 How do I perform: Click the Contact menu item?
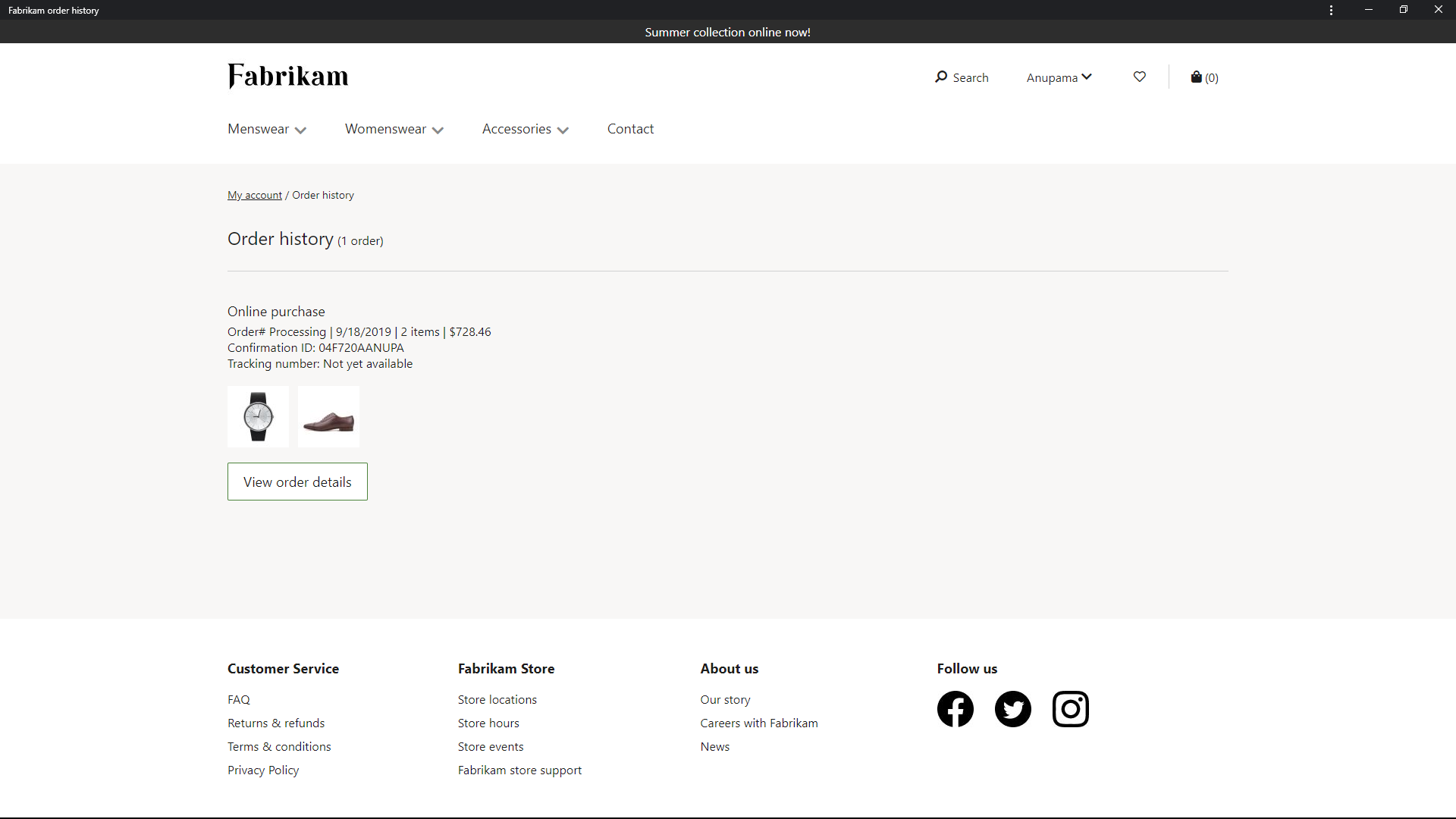point(631,128)
